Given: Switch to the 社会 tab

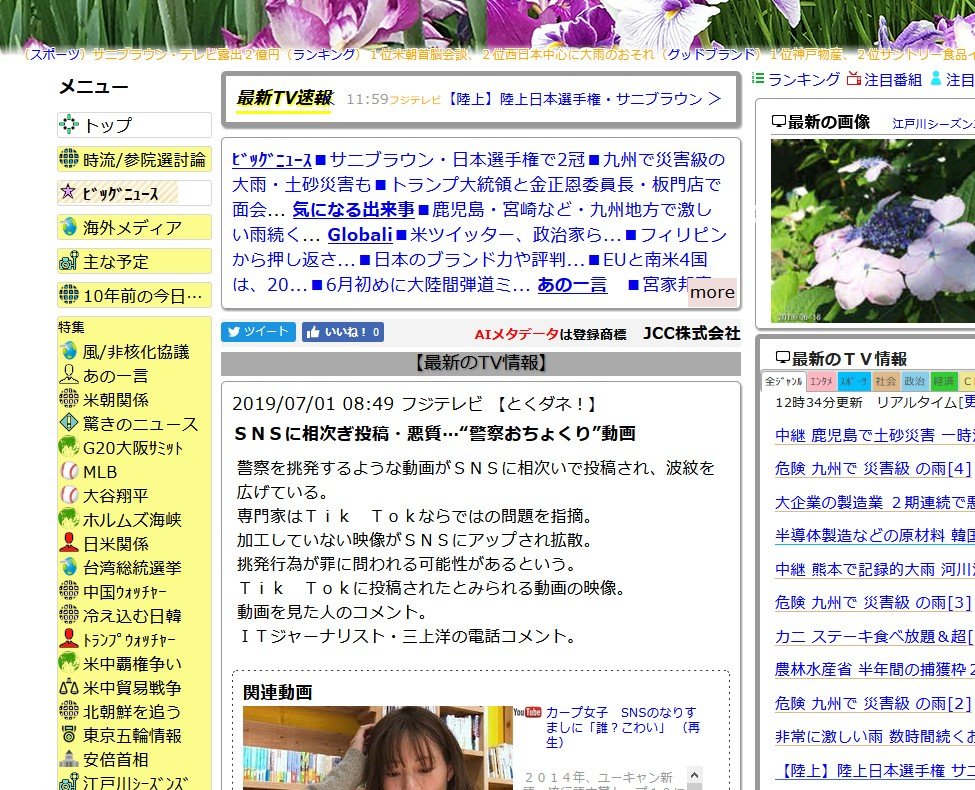Looking at the screenshot, I should click(885, 381).
